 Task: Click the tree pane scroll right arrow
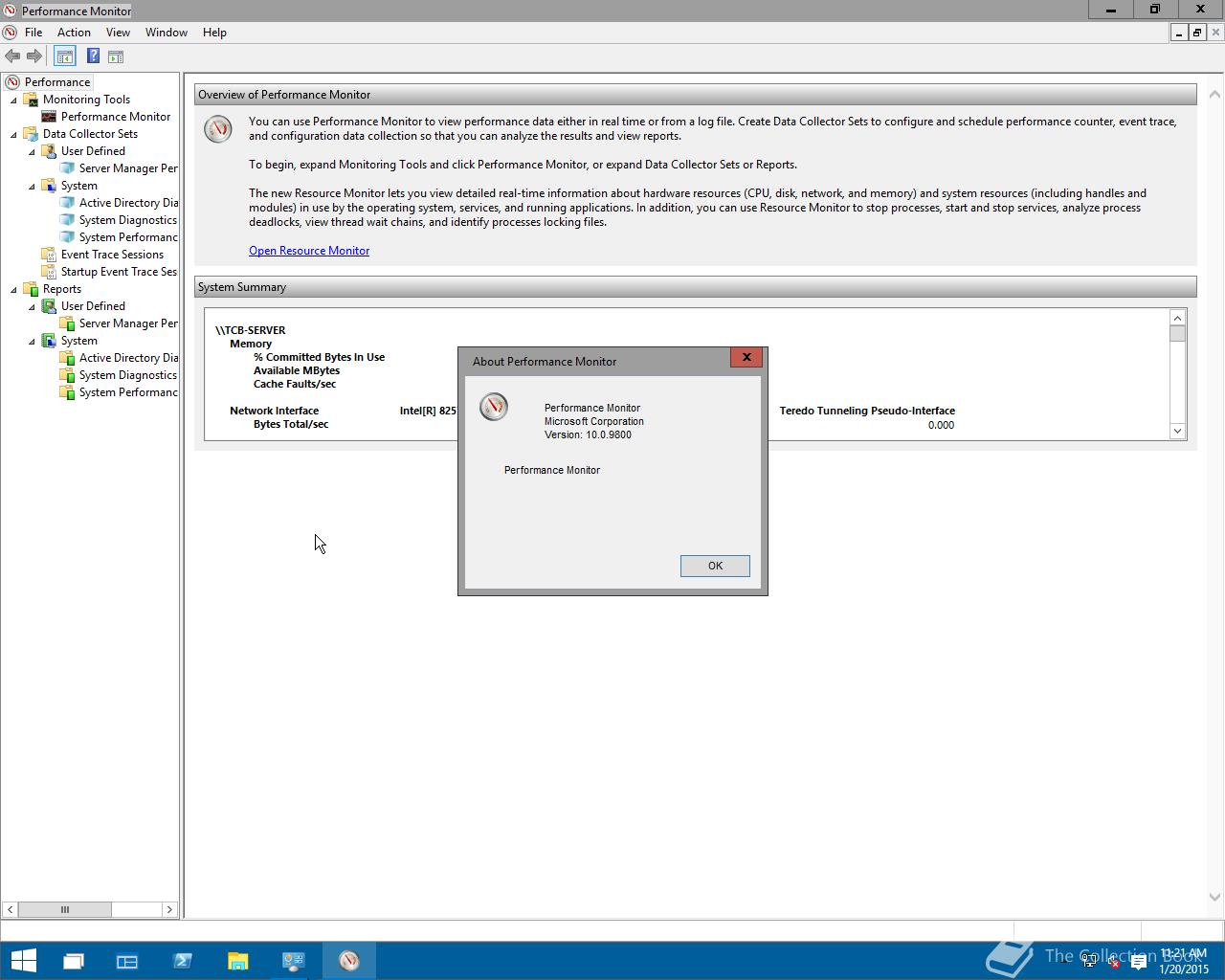[x=169, y=909]
